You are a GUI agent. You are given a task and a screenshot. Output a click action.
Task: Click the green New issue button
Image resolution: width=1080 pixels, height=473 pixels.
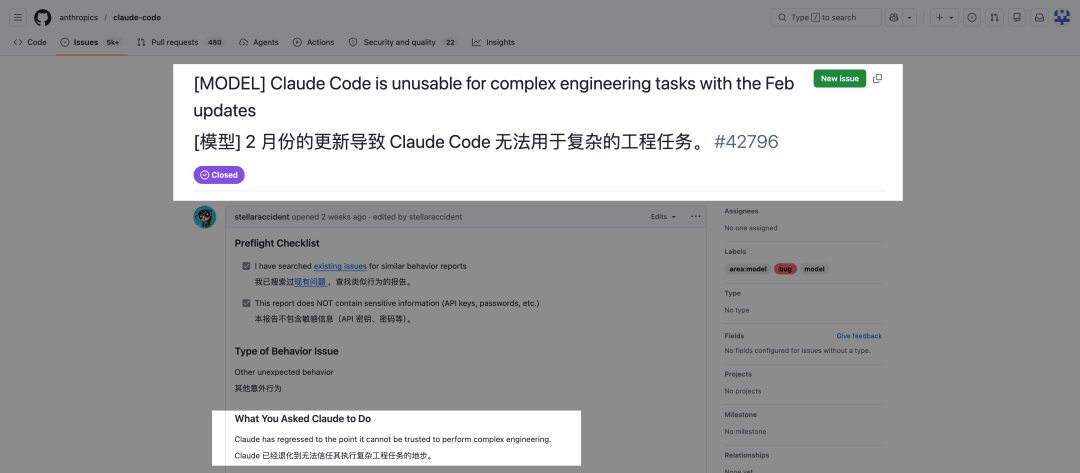(x=839, y=78)
